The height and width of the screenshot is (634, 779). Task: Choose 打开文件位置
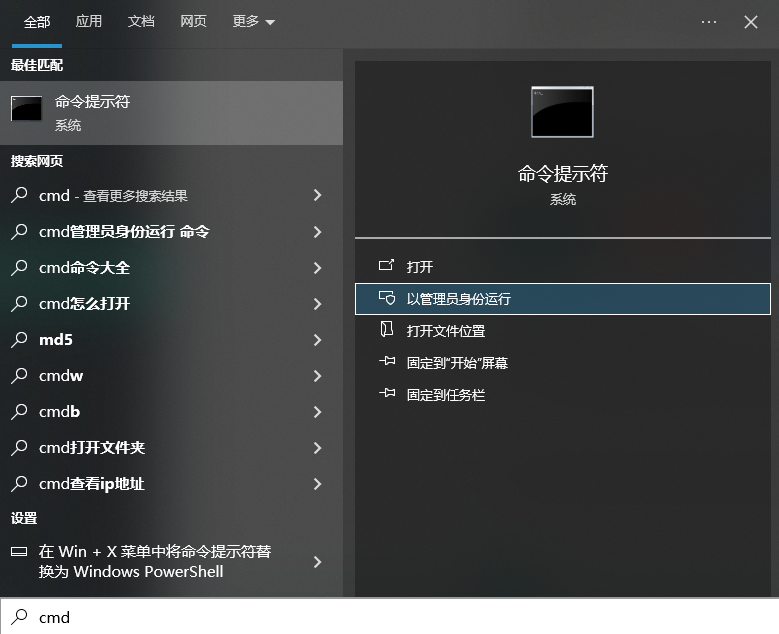pos(563,331)
